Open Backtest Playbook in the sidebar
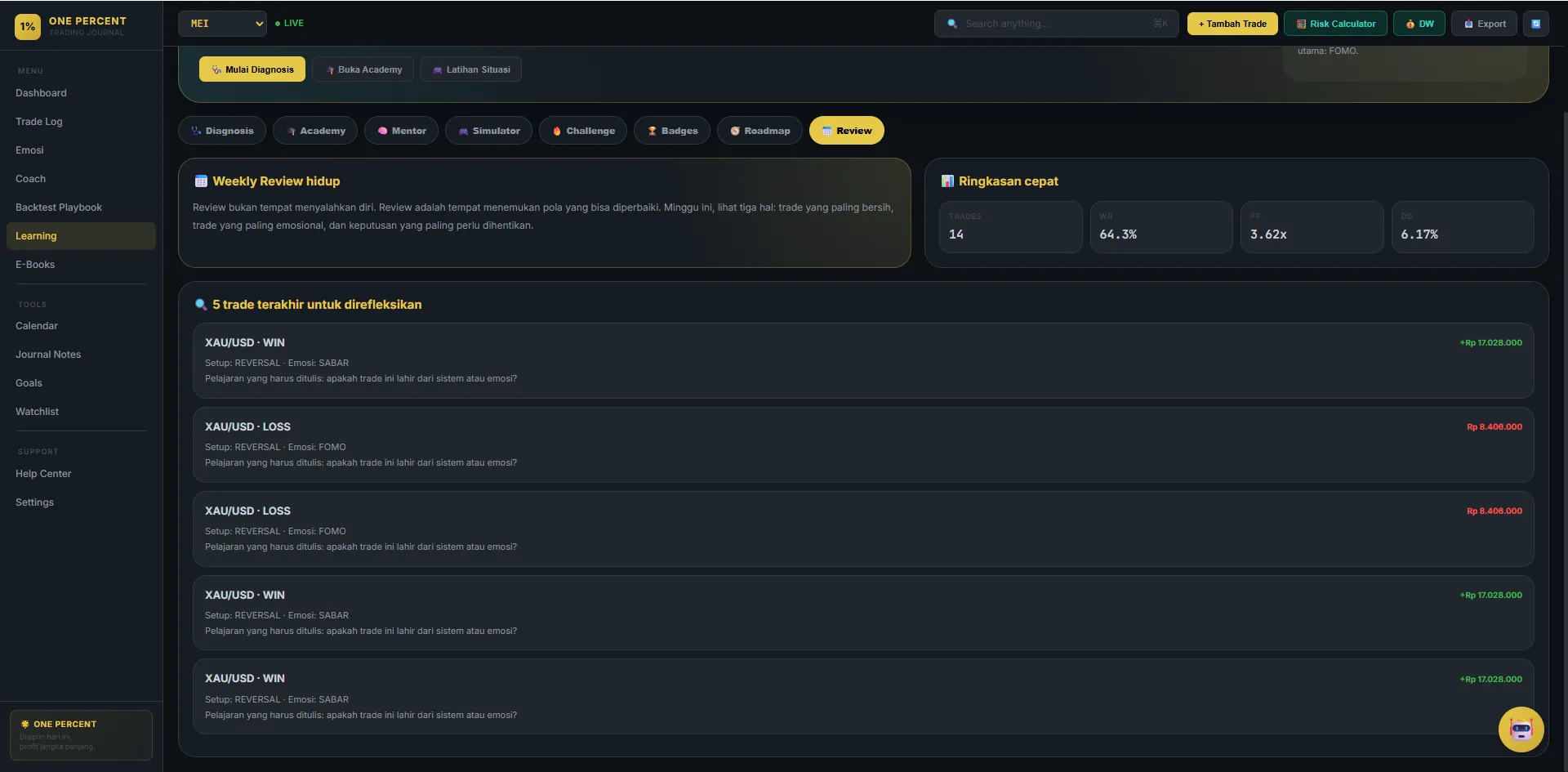This screenshot has width=1568, height=772. click(x=81, y=208)
